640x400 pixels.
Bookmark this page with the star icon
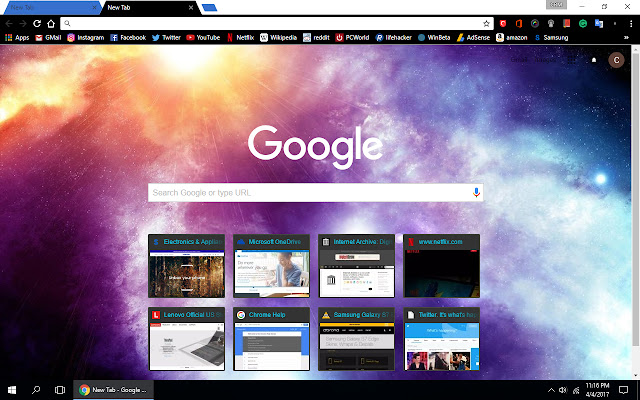486,24
